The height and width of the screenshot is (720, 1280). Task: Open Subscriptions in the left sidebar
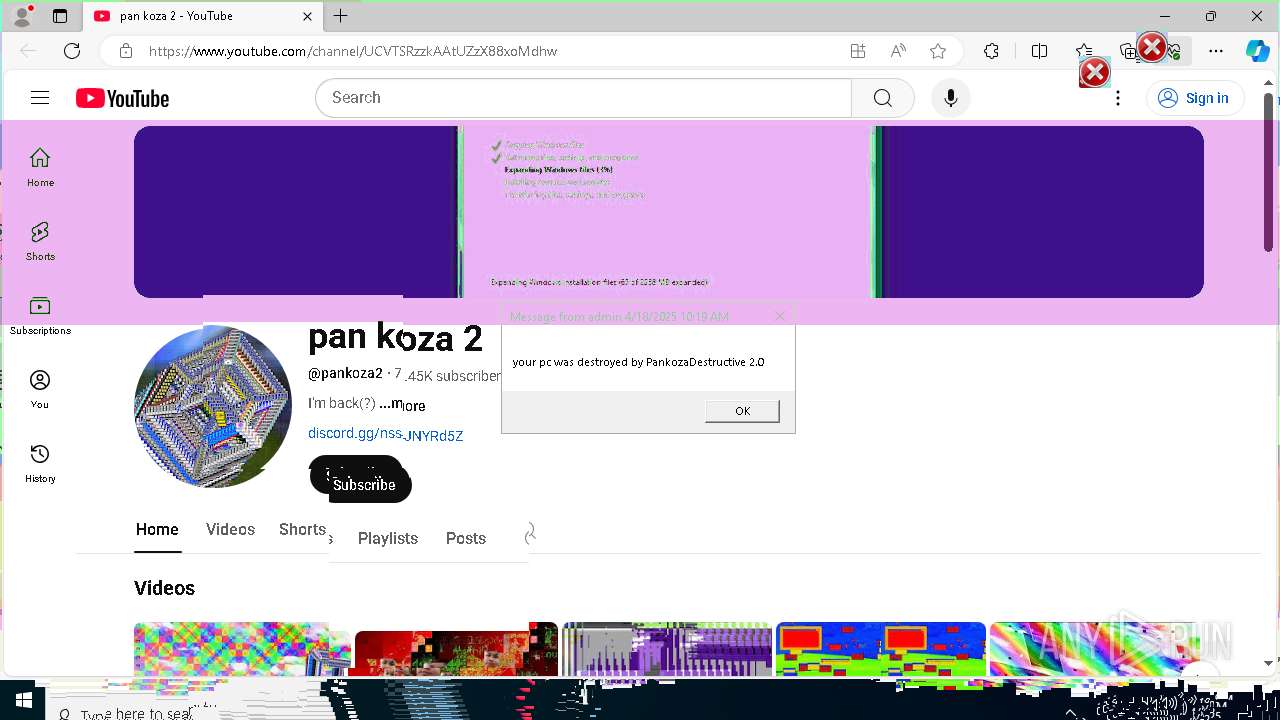pos(40,315)
